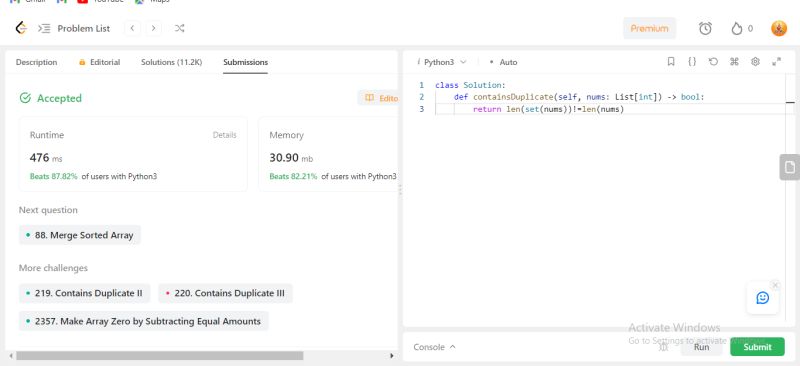
Task: Click the scroll right arrow of left panel
Action: (392, 356)
